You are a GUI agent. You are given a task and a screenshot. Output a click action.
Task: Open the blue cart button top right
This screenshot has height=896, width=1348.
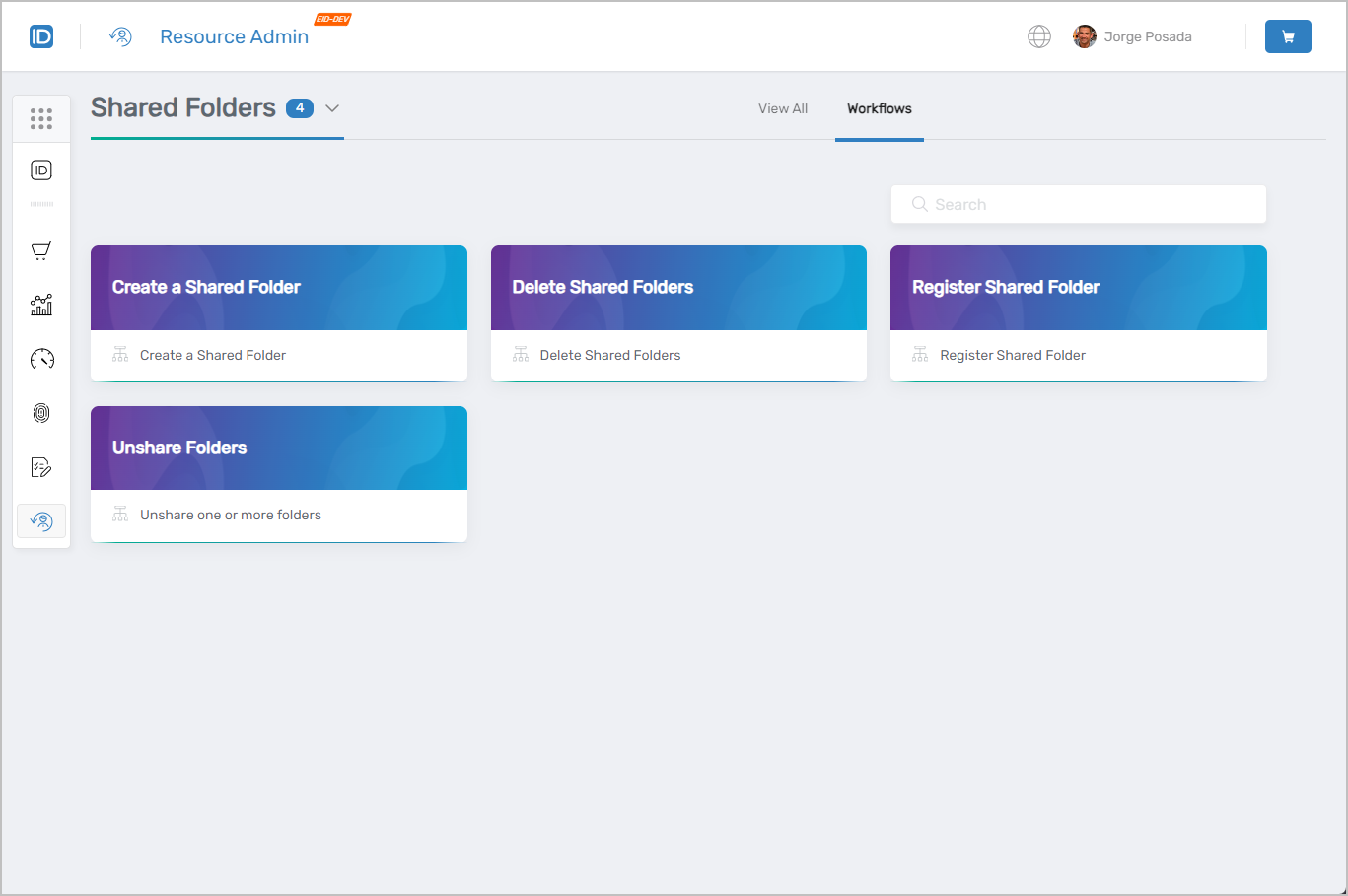tap(1288, 36)
